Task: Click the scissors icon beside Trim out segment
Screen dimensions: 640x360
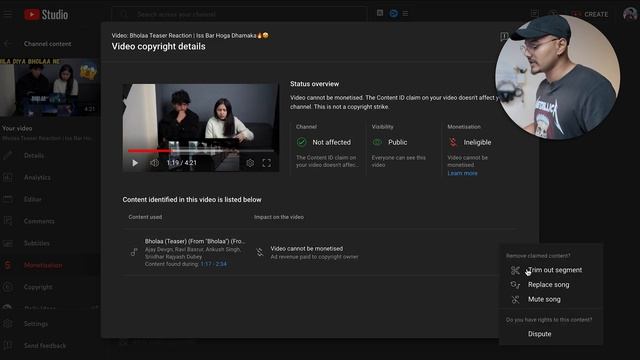Action: click(515, 270)
